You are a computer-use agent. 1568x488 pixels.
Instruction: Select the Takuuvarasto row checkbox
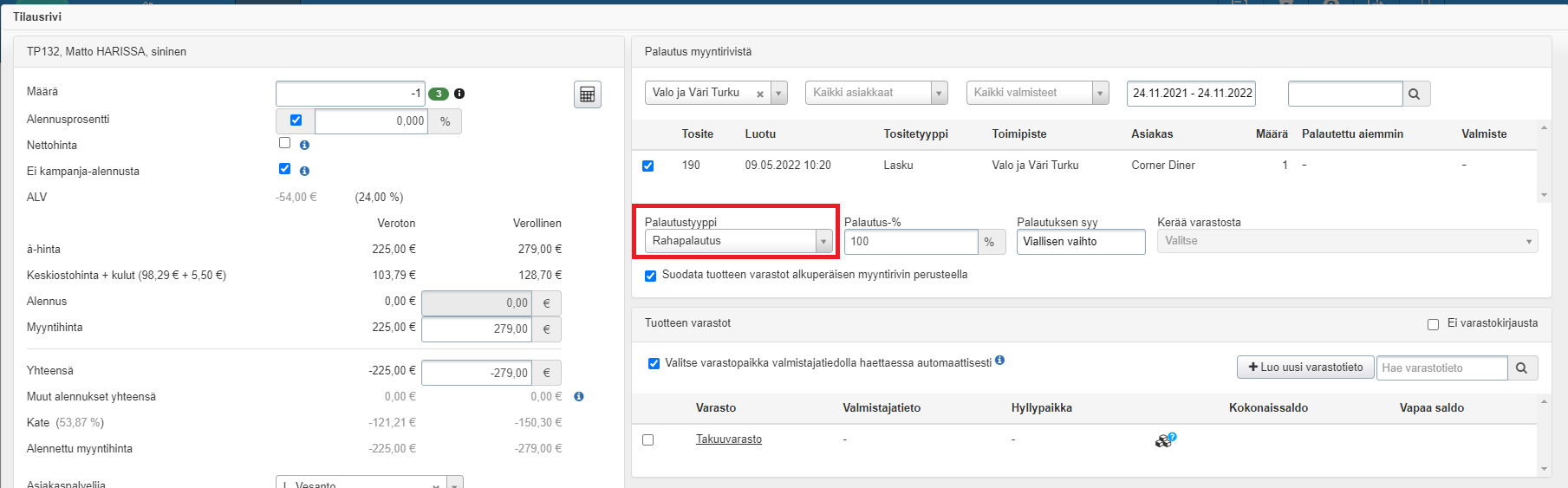coord(647,440)
